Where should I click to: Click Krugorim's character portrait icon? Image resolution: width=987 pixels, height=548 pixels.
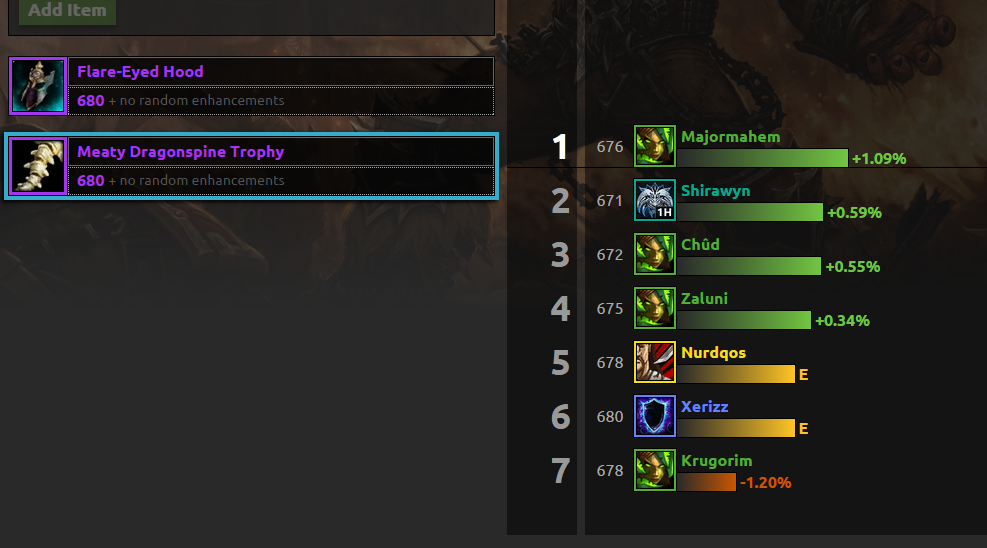tap(655, 470)
